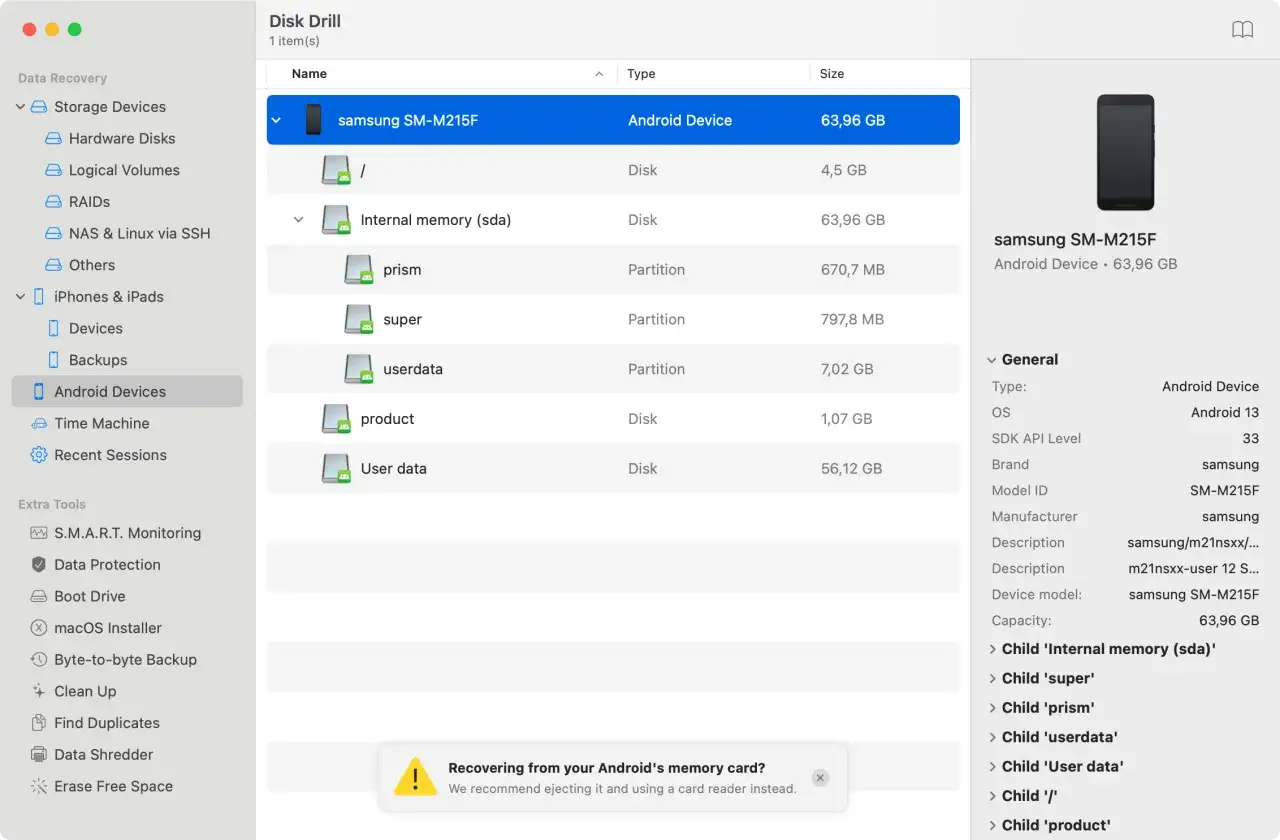Select the product disk row
Screen dimensions: 1280x840
[x=613, y=419]
